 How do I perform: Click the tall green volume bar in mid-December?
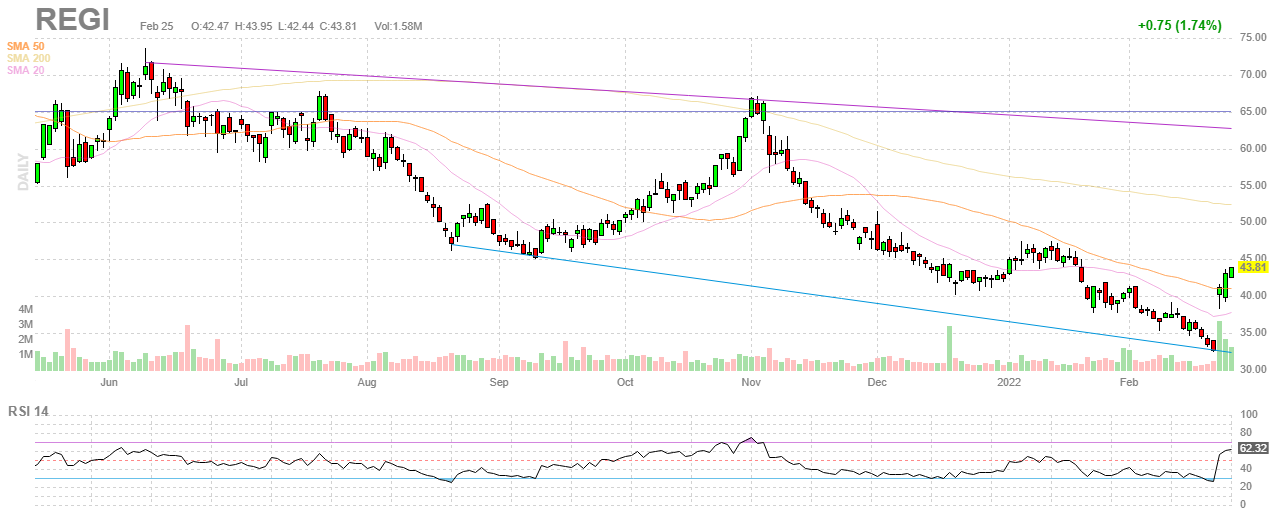[949, 349]
